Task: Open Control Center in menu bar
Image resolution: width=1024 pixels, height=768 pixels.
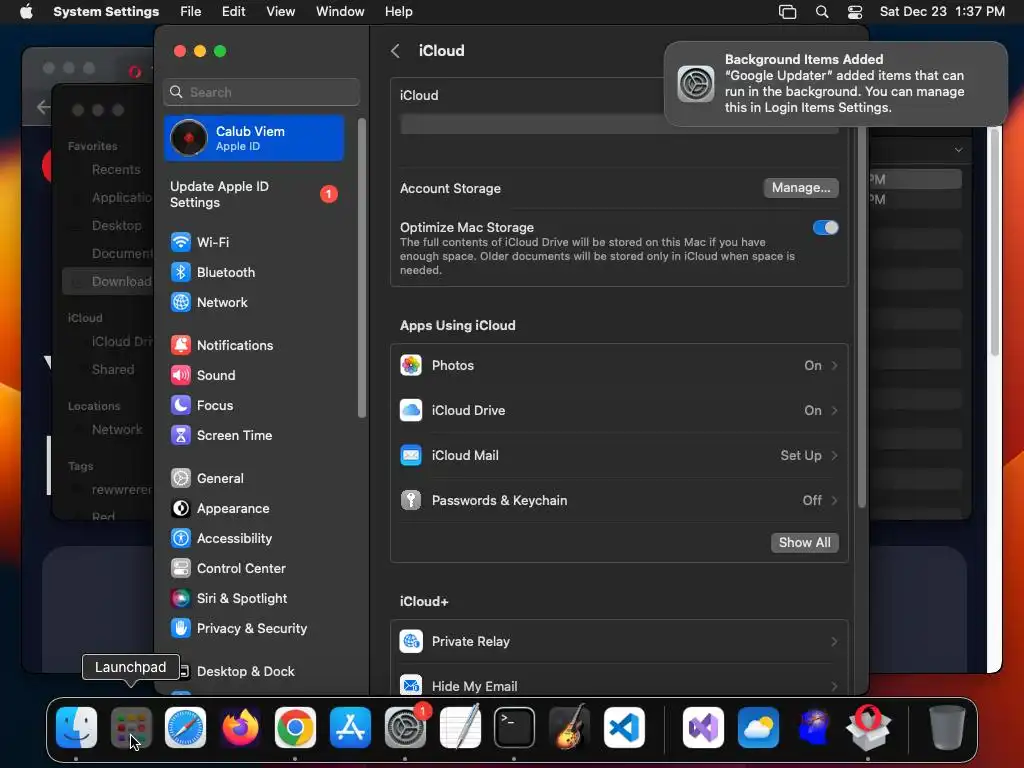Action: coord(855,12)
